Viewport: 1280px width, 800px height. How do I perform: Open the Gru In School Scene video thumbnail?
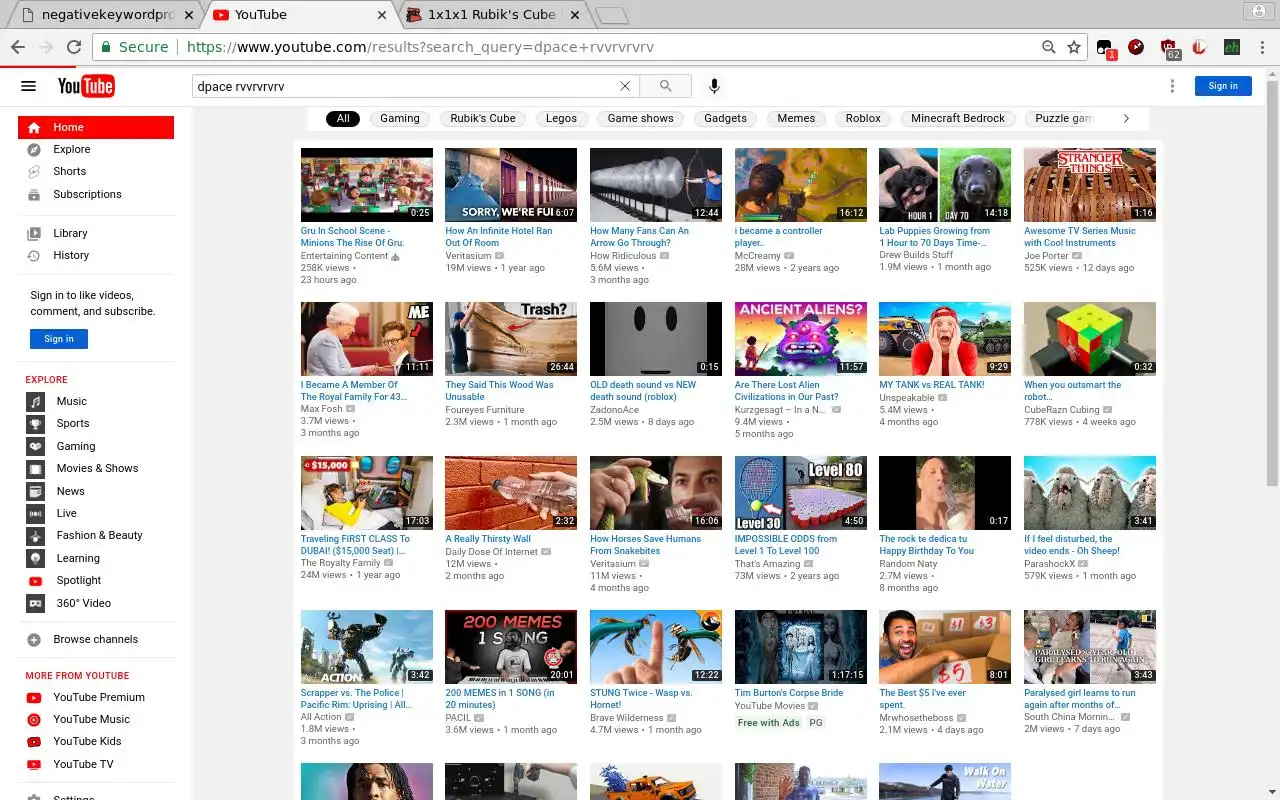(367, 185)
